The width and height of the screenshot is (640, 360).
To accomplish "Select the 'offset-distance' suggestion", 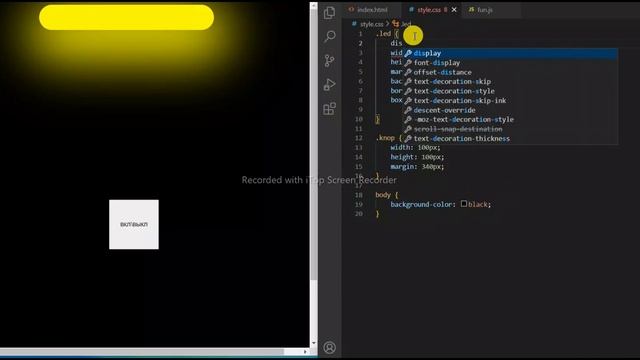I will [x=510, y=72].
